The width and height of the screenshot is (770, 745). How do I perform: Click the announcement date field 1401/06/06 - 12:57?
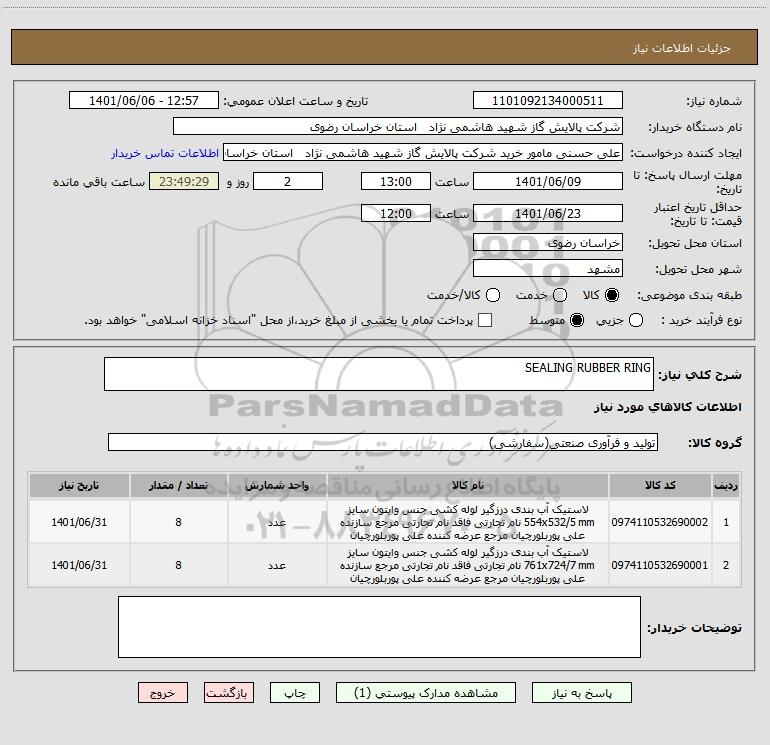tap(144, 101)
